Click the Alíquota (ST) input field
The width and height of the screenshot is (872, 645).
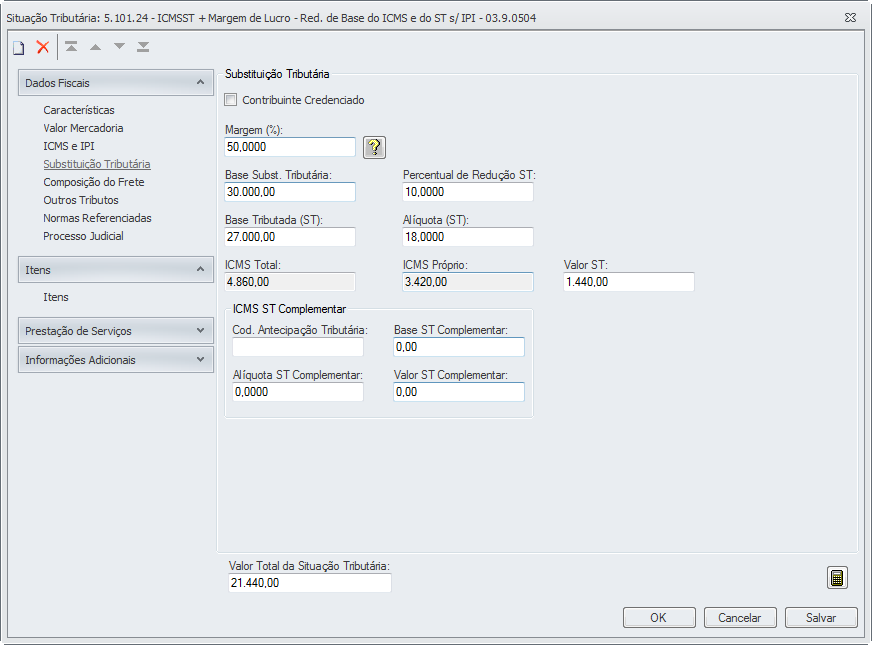click(x=467, y=237)
